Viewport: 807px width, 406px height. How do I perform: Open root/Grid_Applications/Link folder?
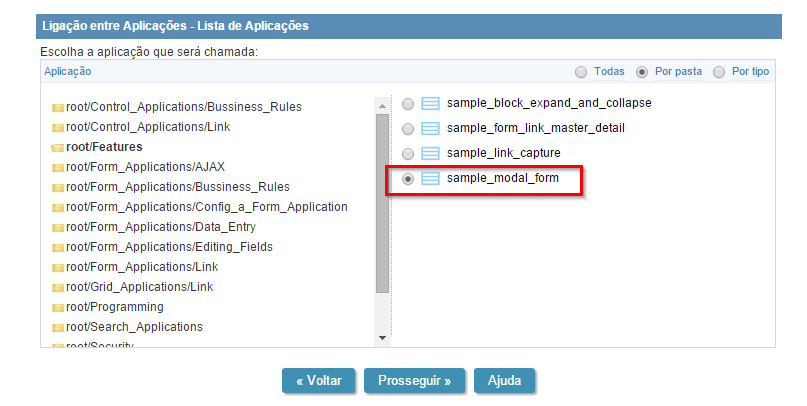pyautogui.click(x=139, y=287)
